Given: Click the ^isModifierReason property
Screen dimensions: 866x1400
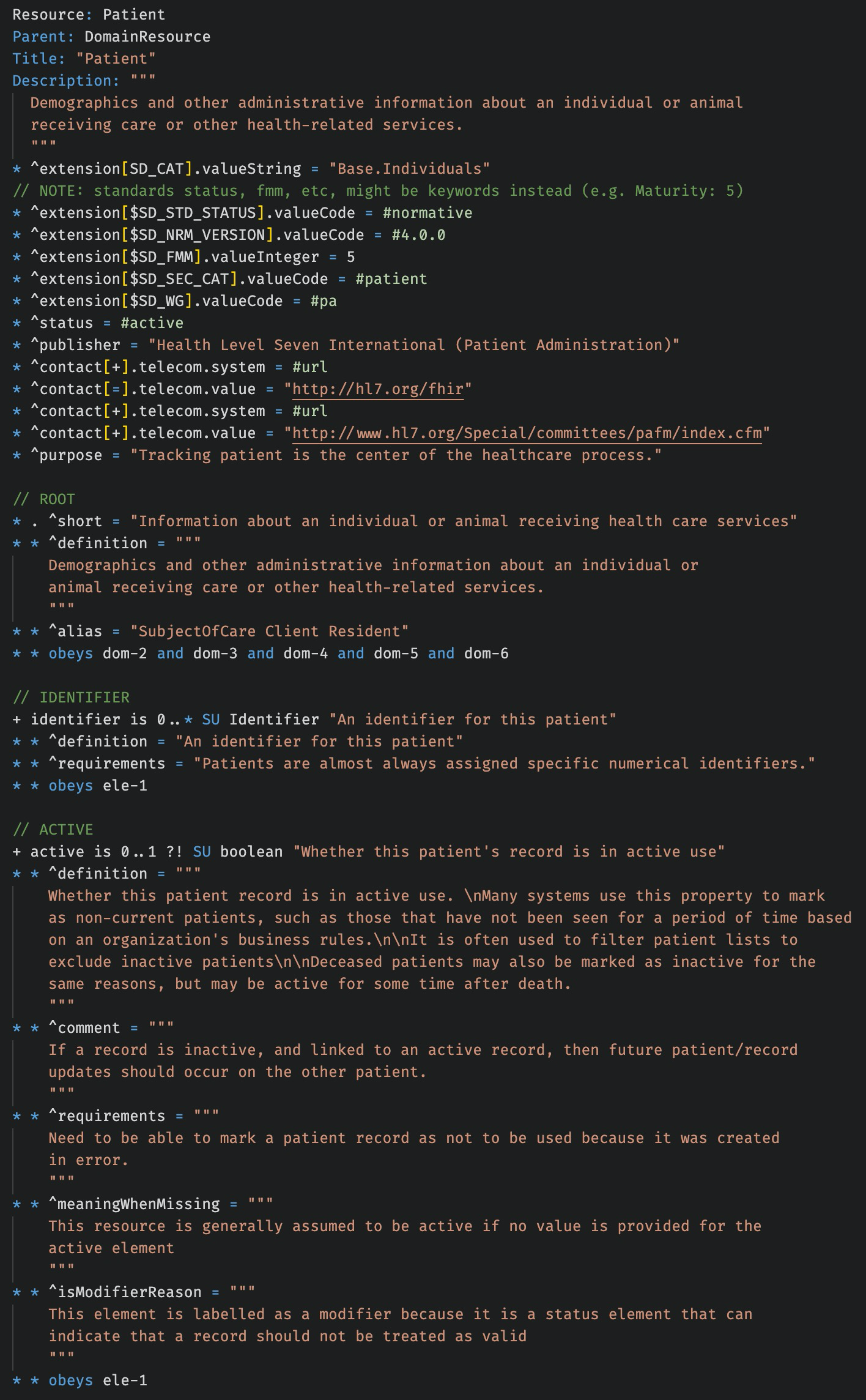Looking at the screenshot, I should coord(125,1292).
